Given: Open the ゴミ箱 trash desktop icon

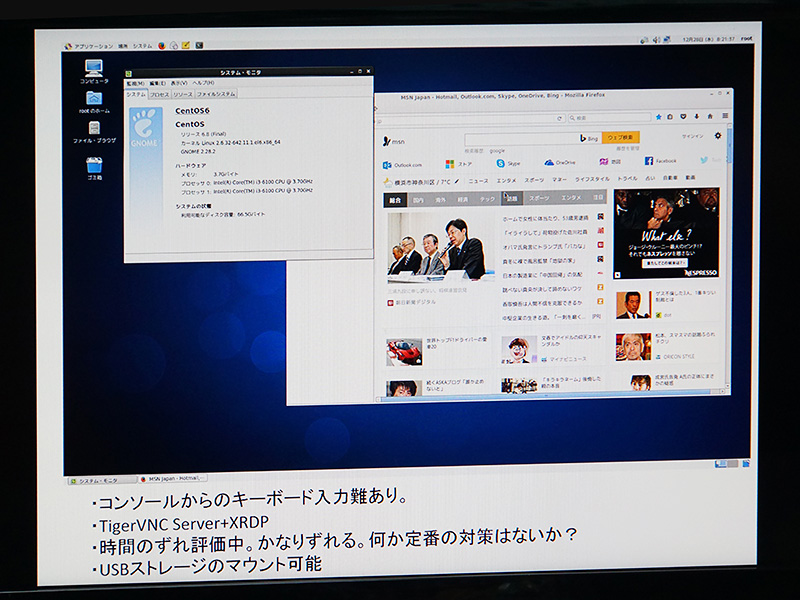Looking at the screenshot, I should pos(94,169).
